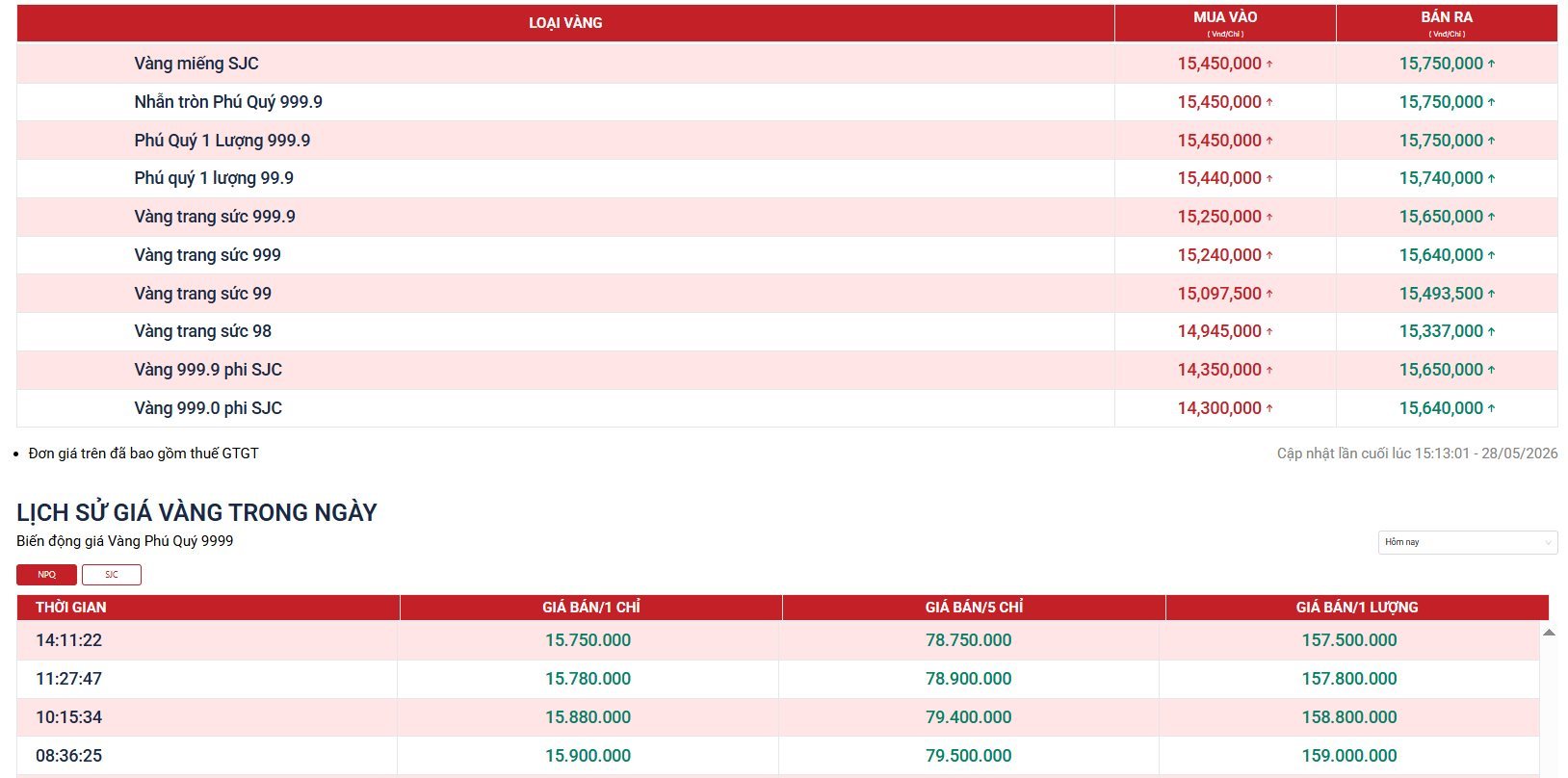Click the arrow on Vàng 999.0 phi SJC sell price
This screenshot has height=778, width=1568.
pyautogui.click(x=1491, y=408)
